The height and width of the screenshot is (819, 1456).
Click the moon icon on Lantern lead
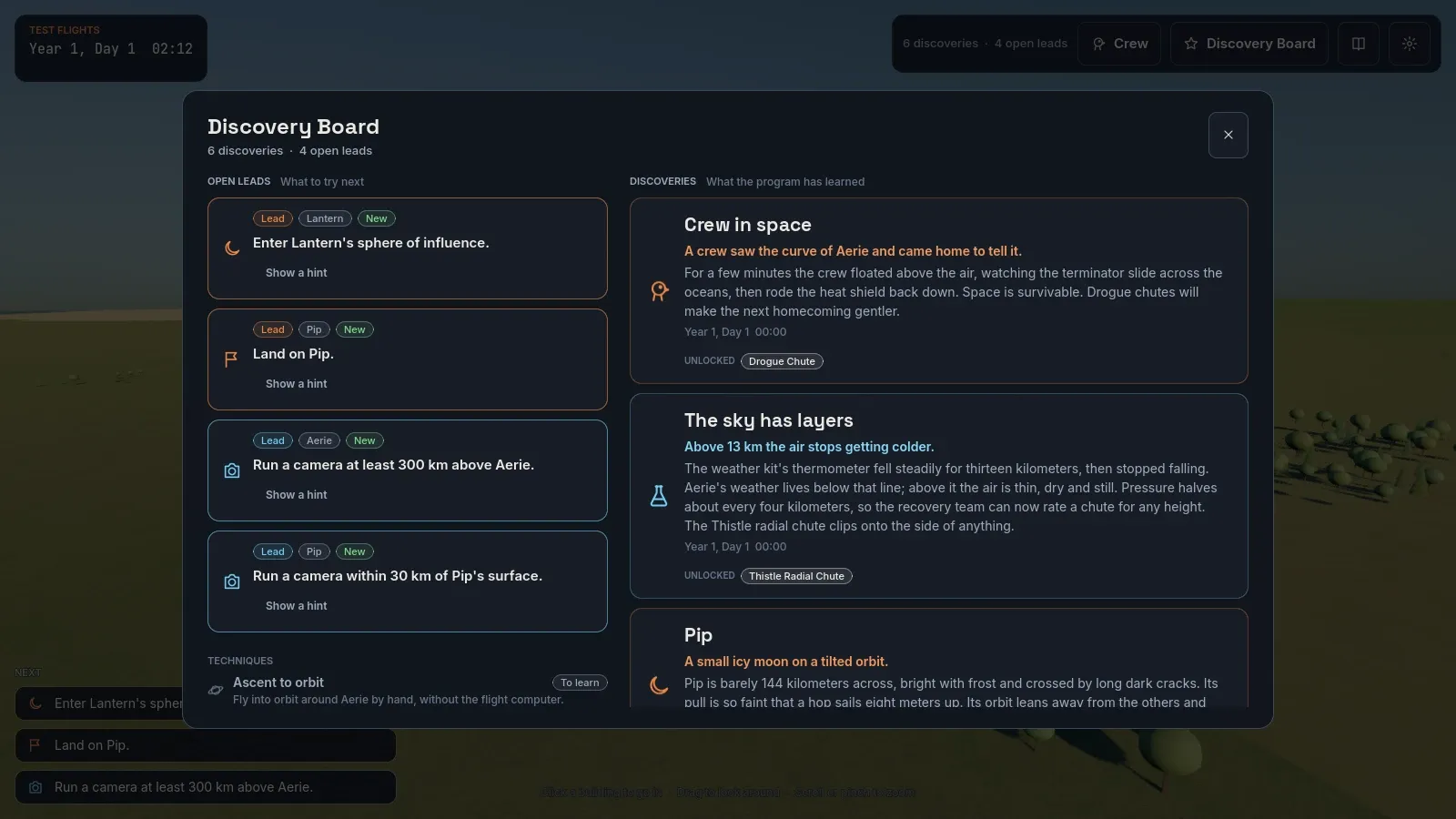tap(232, 248)
